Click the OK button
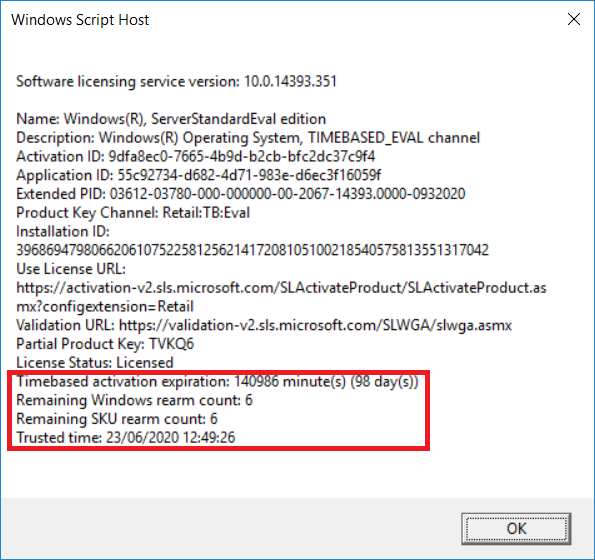The image size is (595, 560). coord(516,529)
